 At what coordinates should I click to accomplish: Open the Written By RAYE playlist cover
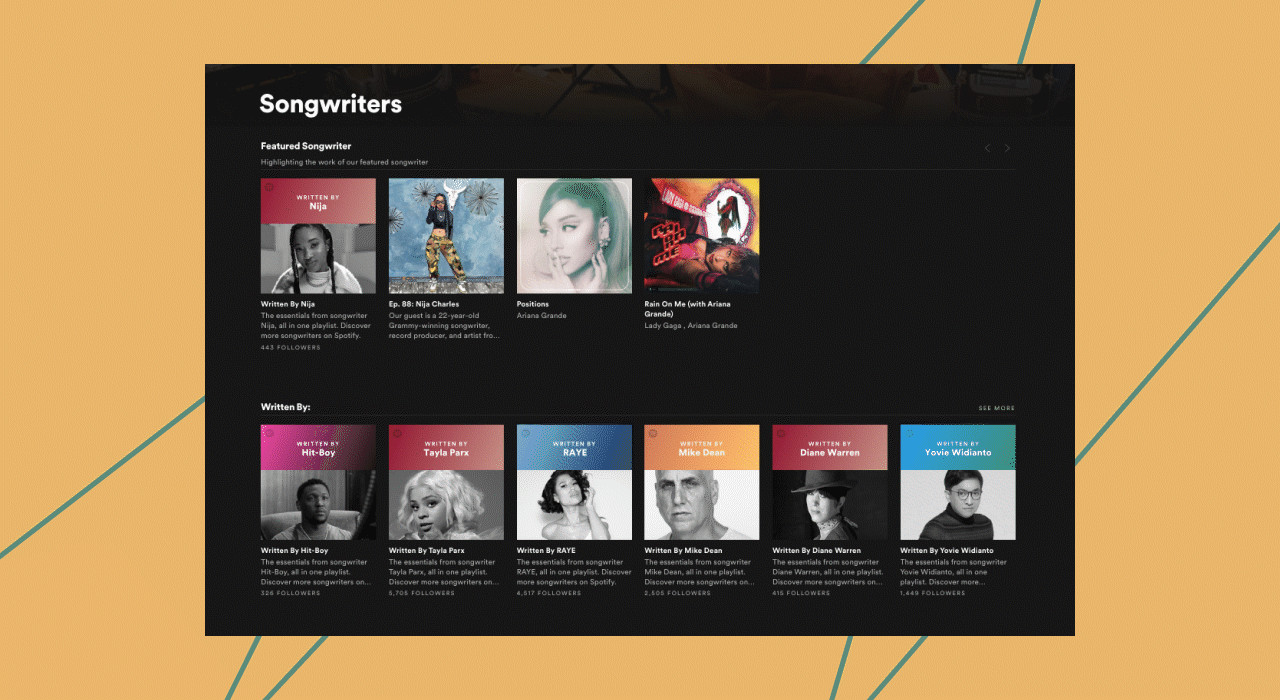[x=574, y=482]
